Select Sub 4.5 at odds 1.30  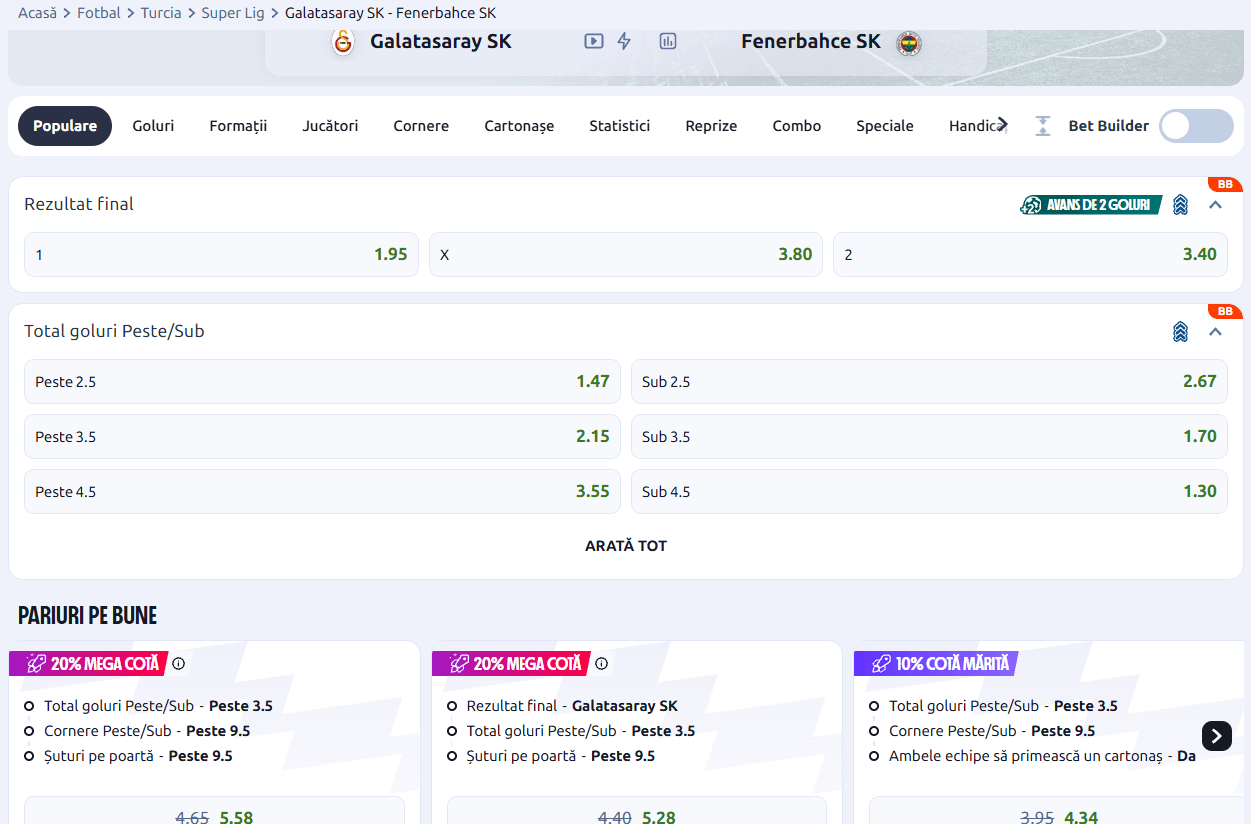pos(929,491)
